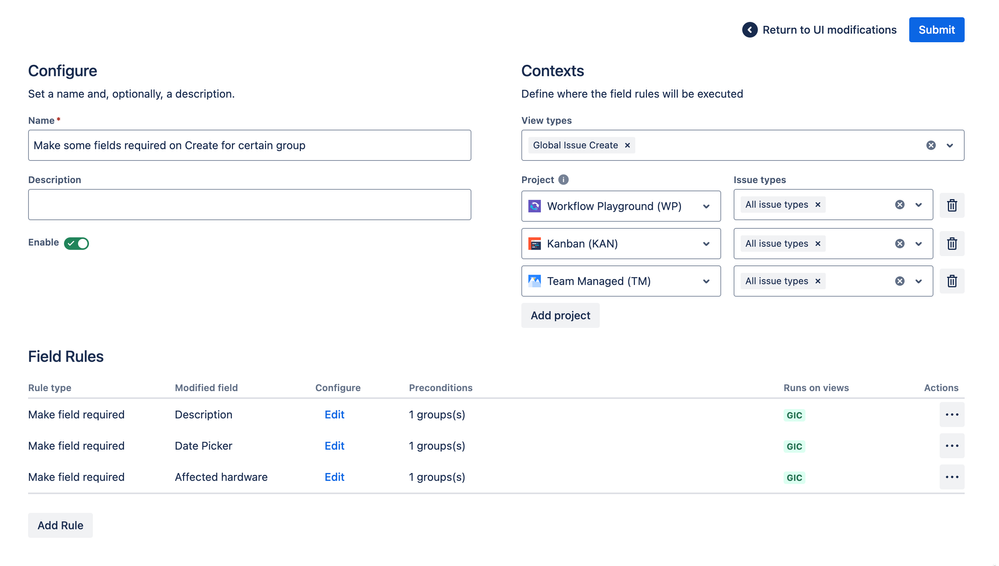
Task: Focus the Description input field
Action: (x=249, y=205)
